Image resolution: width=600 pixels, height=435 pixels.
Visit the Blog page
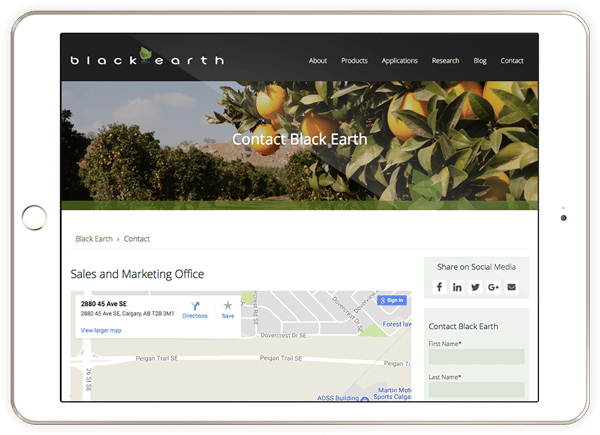pyautogui.click(x=480, y=61)
